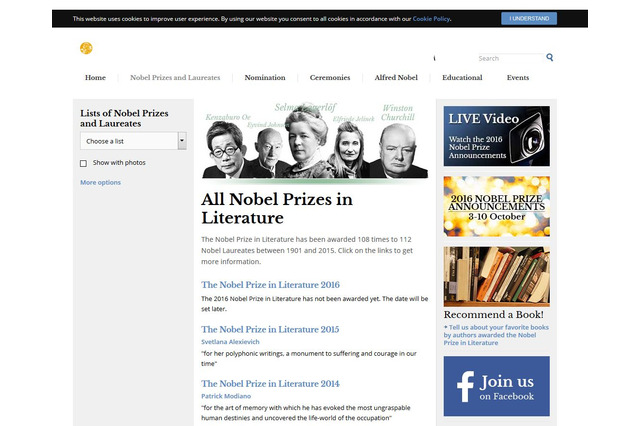Open The Nobel Prize in Literature 2015 link
The height and width of the screenshot is (426, 640).
tap(270, 329)
